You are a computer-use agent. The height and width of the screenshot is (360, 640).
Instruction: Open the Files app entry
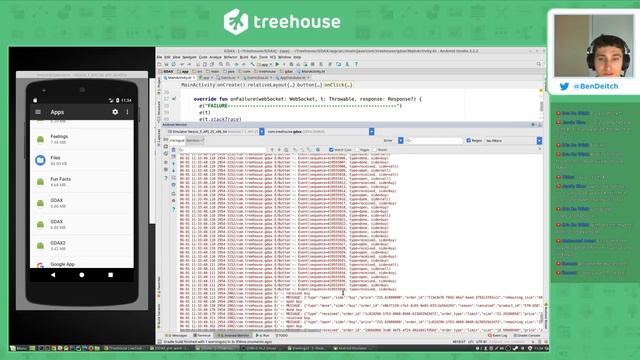82,160
